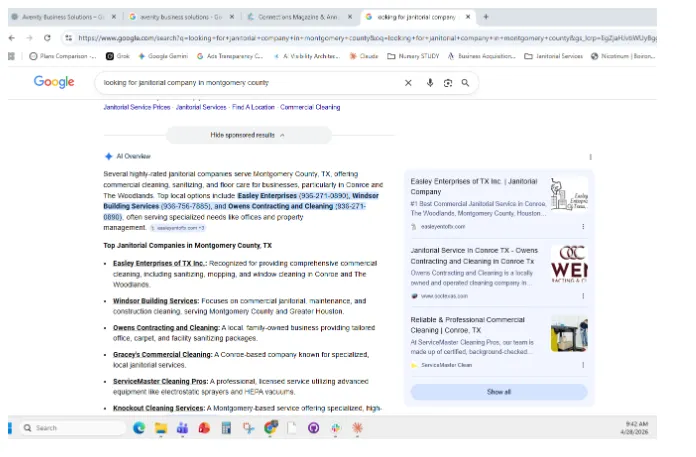This screenshot has width=696, height=457.
Task: Open Snipping Tool from taskbar
Action: click(x=248, y=428)
